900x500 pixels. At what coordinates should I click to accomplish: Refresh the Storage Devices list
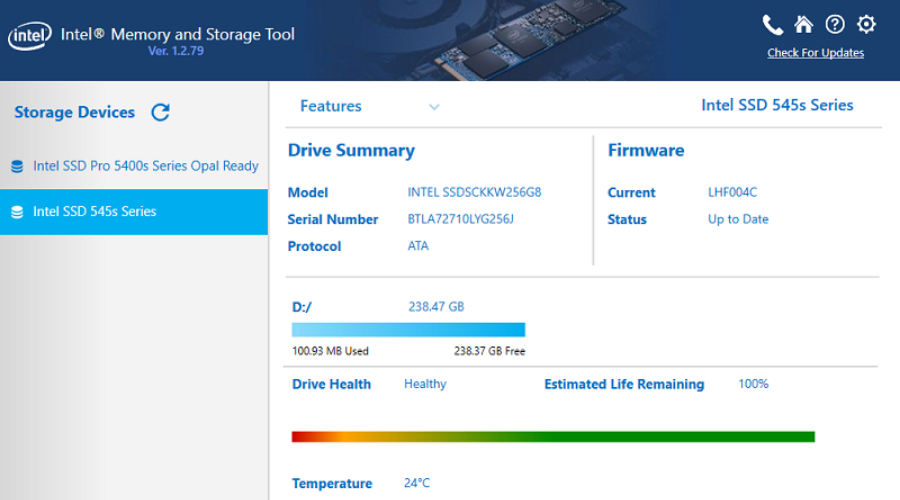[x=161, y=112]
